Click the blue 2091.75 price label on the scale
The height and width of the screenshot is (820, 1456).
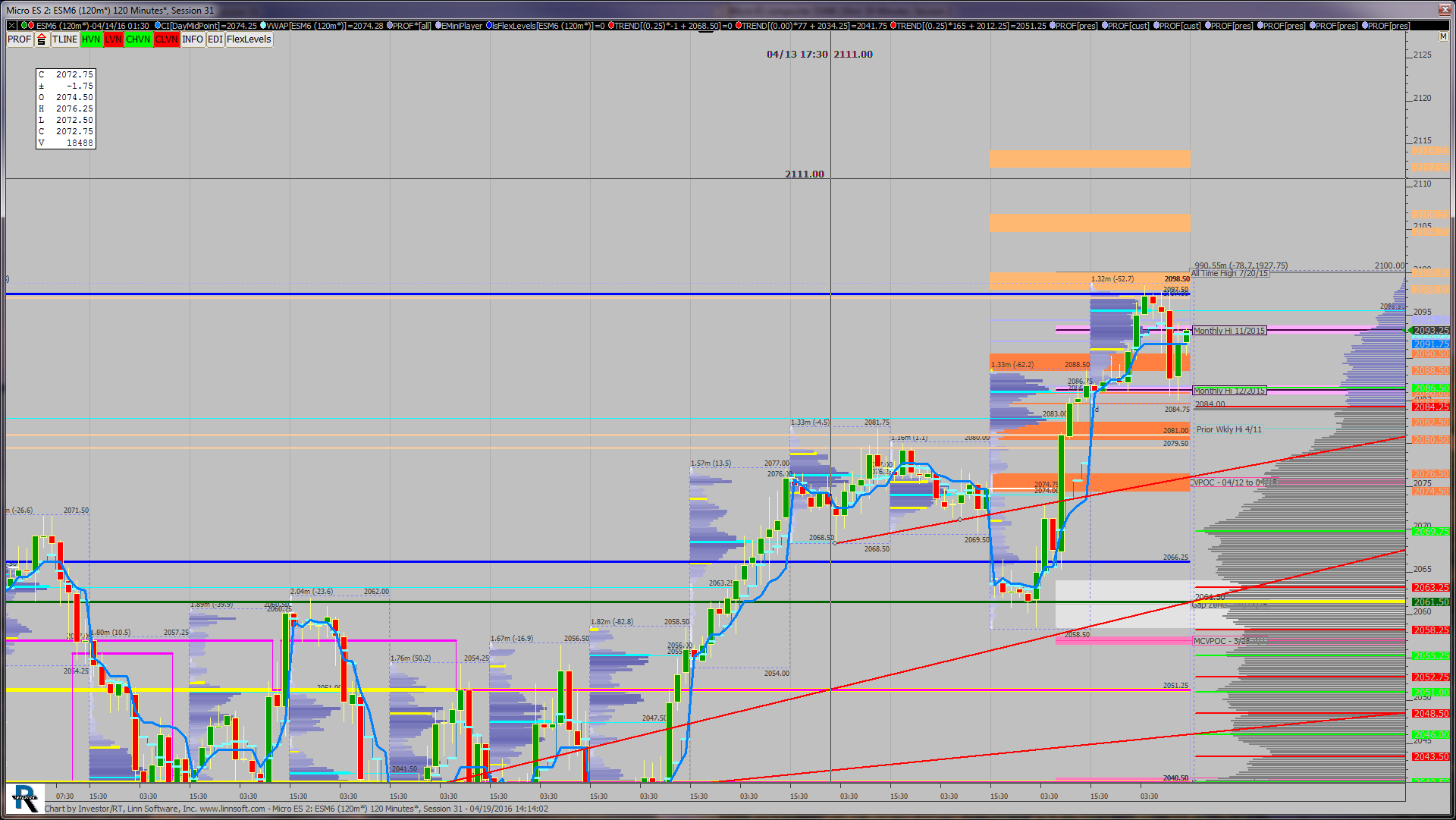coord(1431,344)
